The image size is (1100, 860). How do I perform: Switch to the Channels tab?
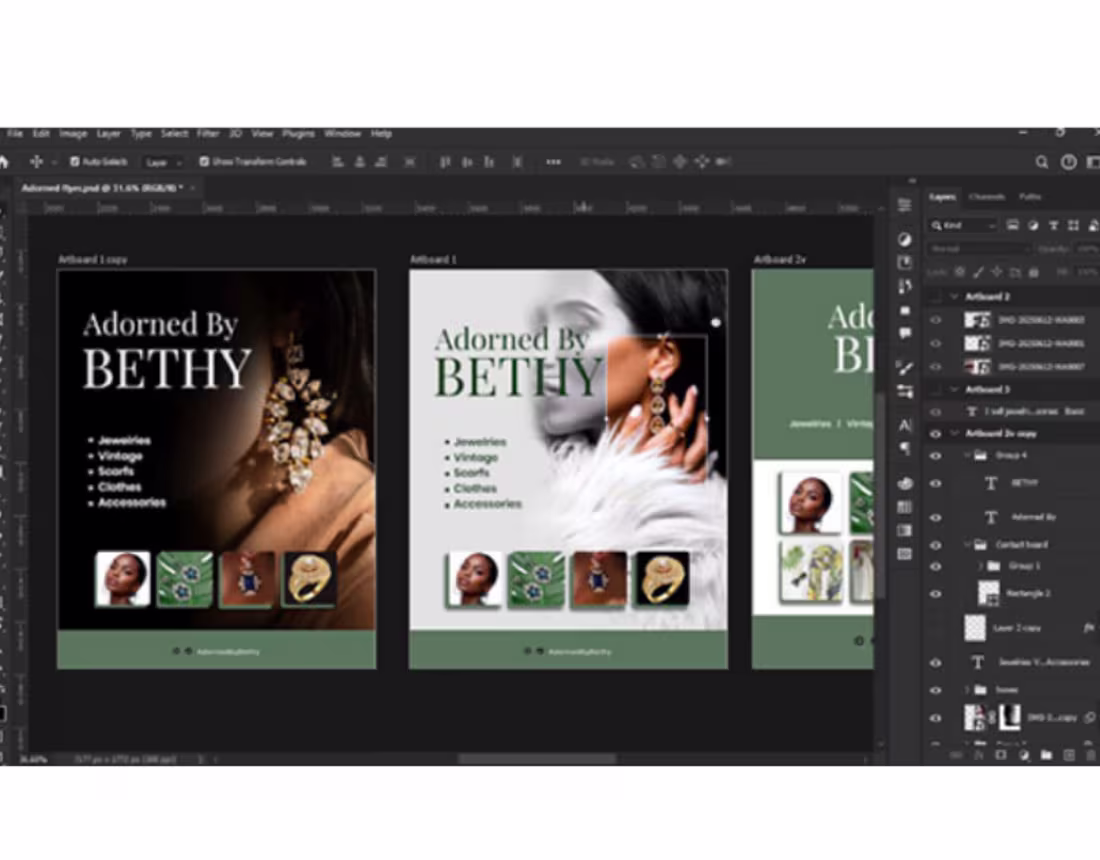tap(987, 196)
